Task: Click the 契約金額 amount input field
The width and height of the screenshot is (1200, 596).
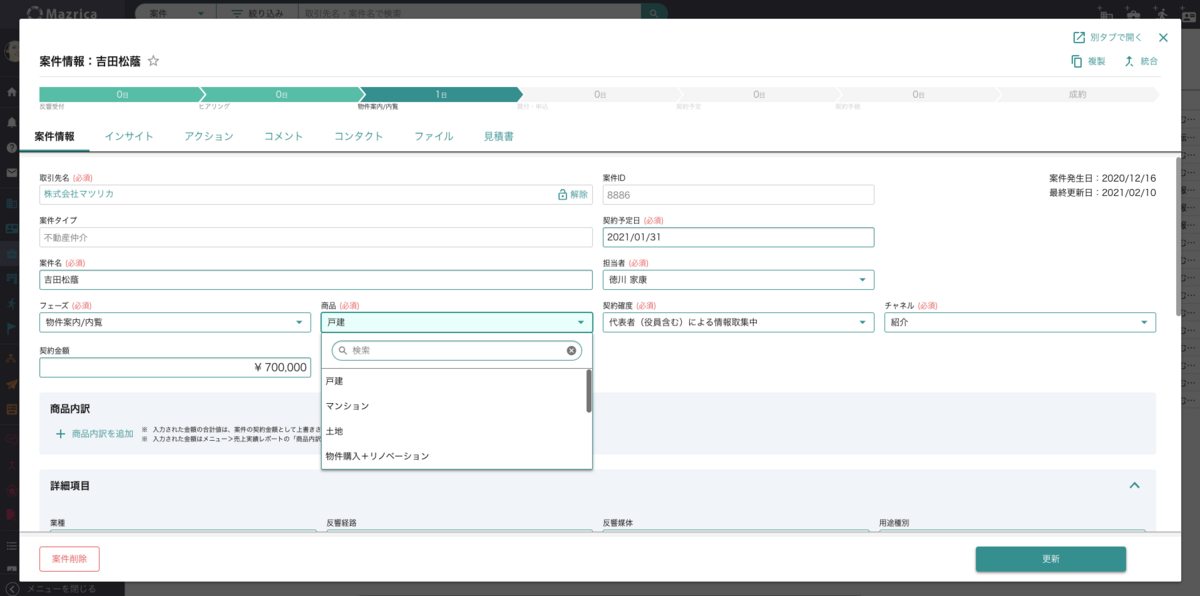Action: (x=175, y=368)
